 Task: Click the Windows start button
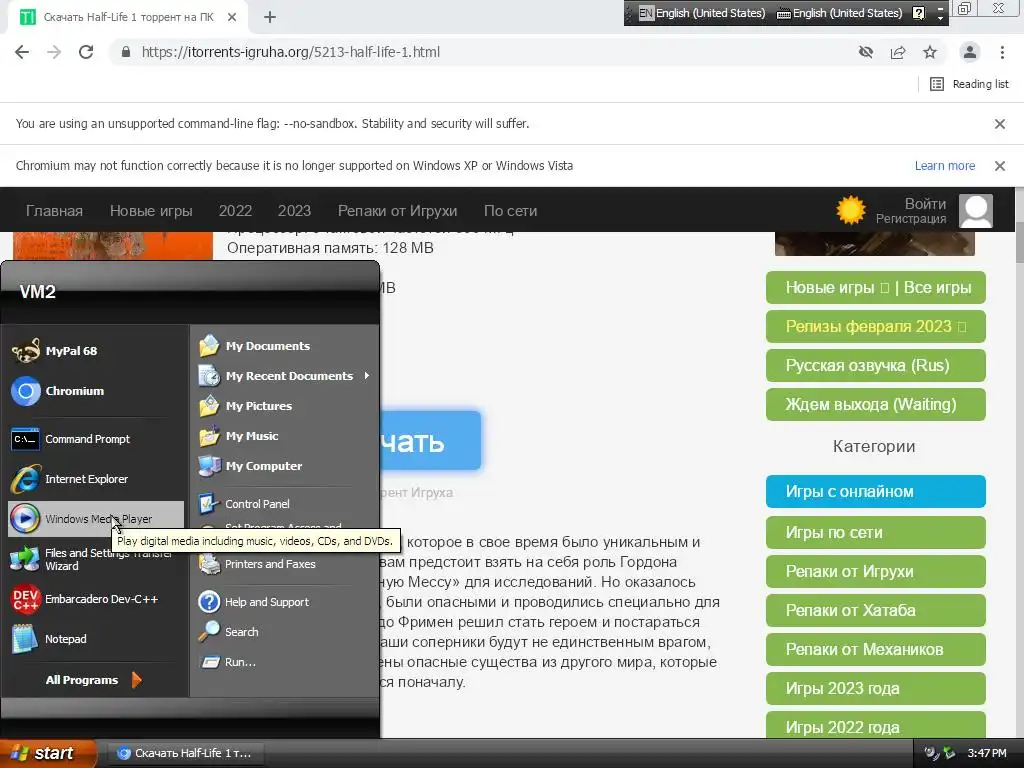(47, 753)
